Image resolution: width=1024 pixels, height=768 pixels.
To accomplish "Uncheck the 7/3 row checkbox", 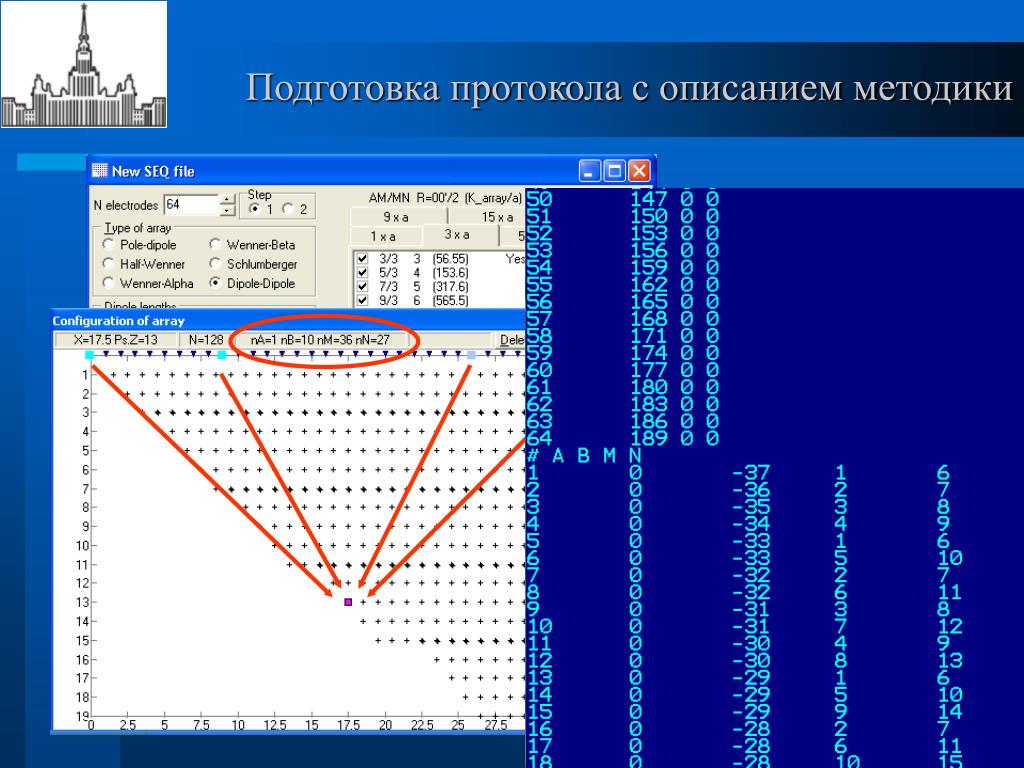I will point(362,286).
